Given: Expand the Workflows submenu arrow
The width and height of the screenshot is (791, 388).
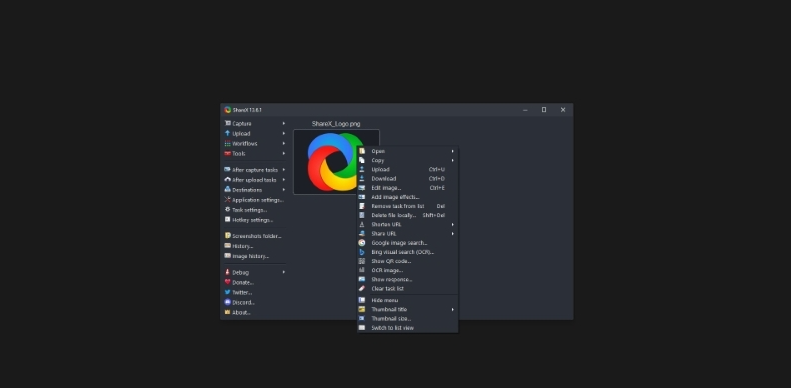Looking at the screenshot, I should (284, 144).
